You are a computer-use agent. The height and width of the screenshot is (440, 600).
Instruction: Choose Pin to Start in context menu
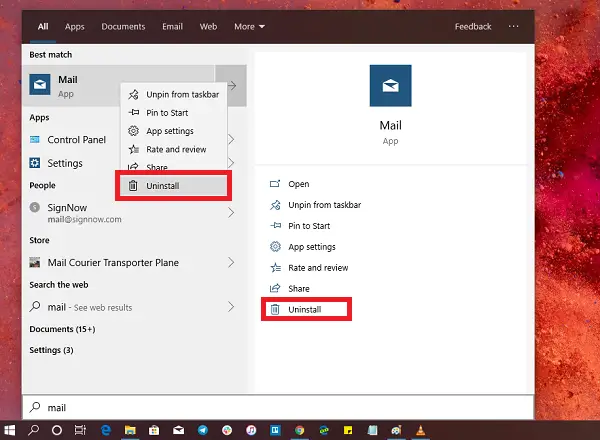174,113
